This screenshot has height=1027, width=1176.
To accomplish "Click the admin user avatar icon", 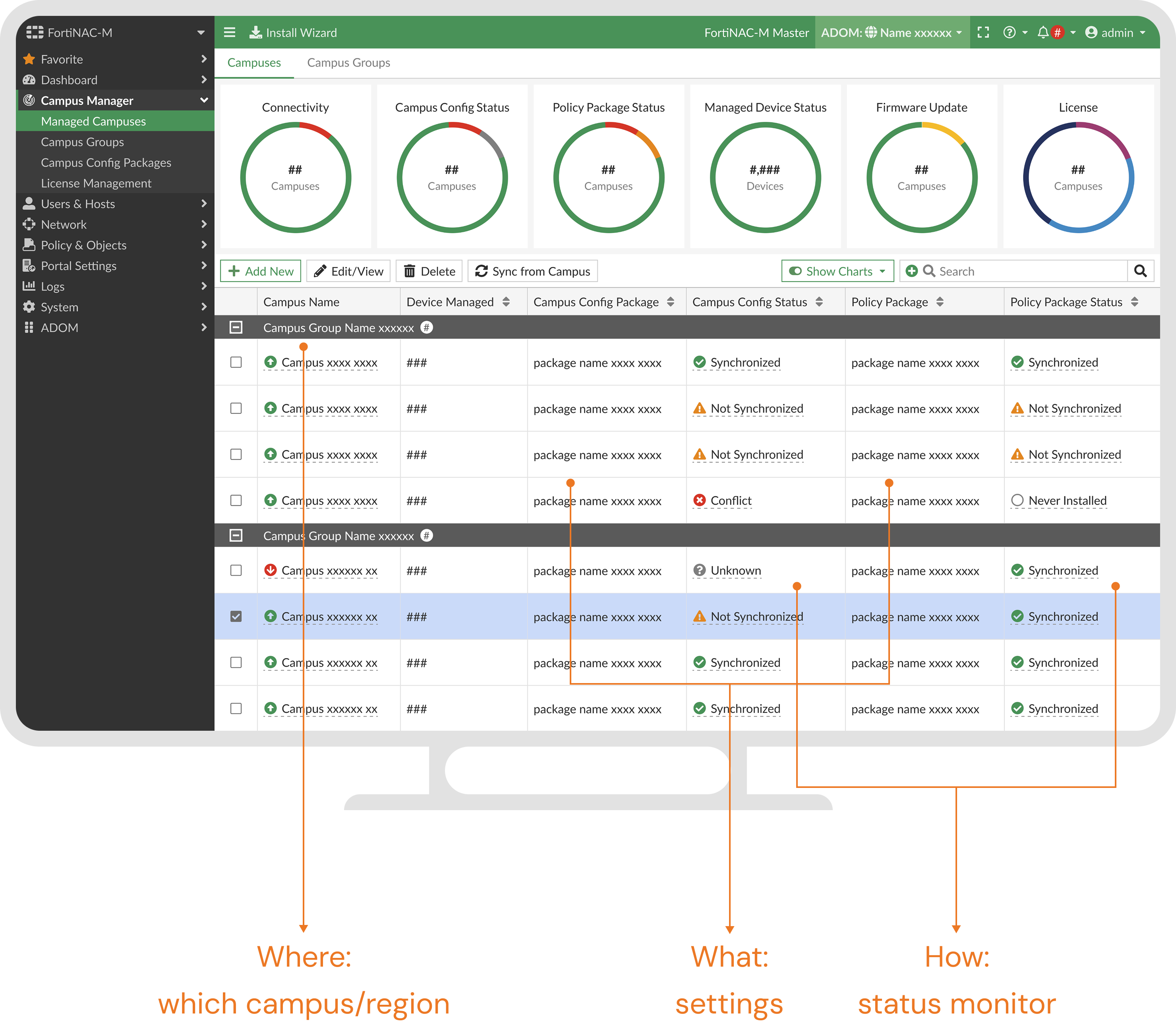I will pyautogui.click(x=1091, y=33).
